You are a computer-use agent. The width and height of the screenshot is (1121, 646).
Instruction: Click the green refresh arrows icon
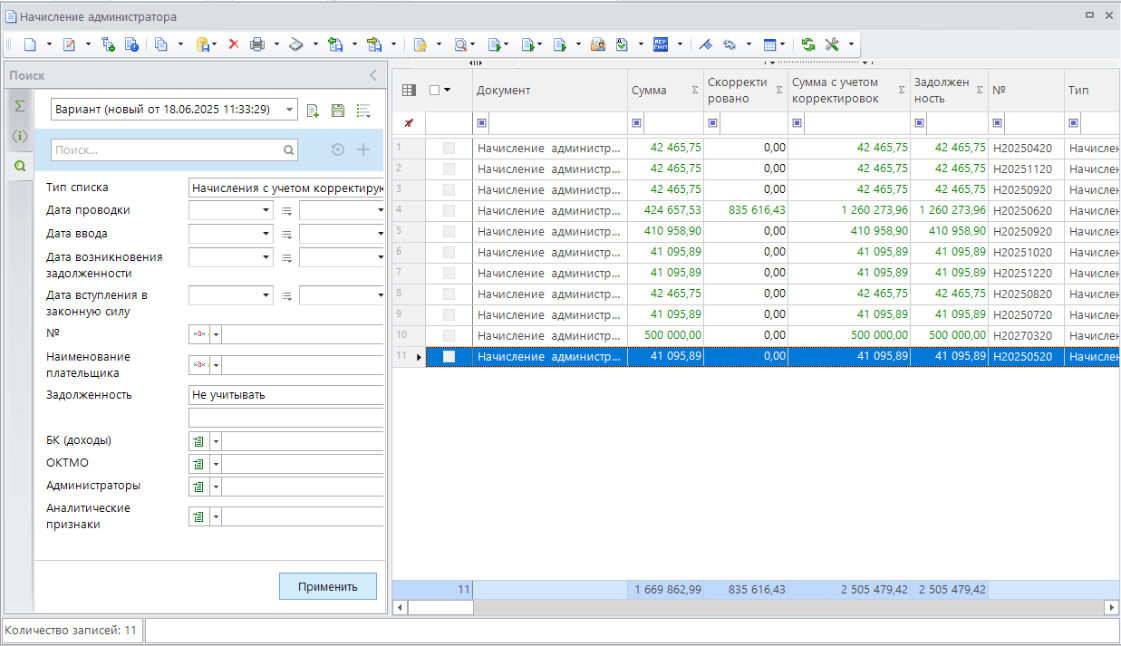[x=808, y=44]
